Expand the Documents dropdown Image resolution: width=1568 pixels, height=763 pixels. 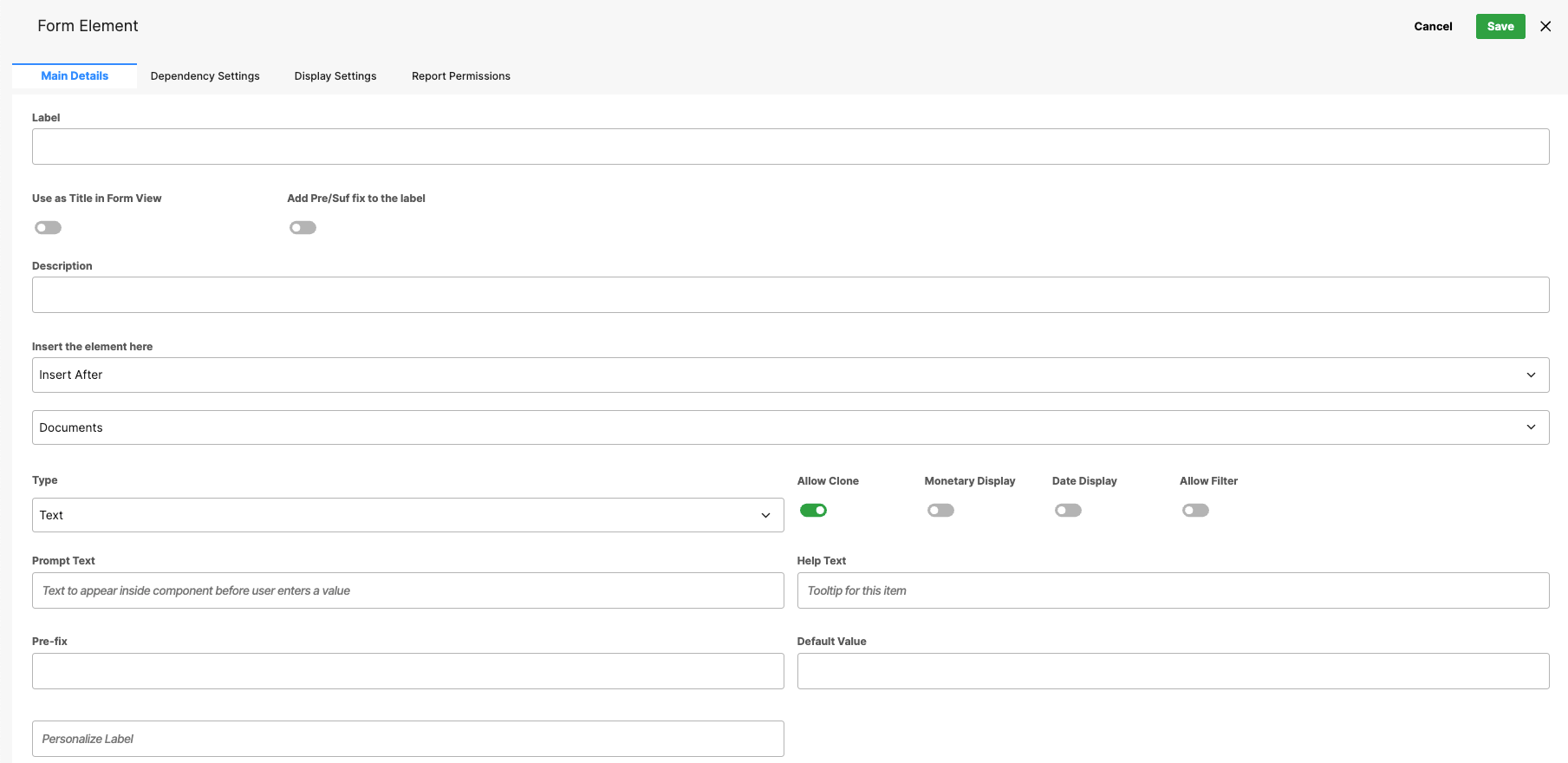(791, 427)
